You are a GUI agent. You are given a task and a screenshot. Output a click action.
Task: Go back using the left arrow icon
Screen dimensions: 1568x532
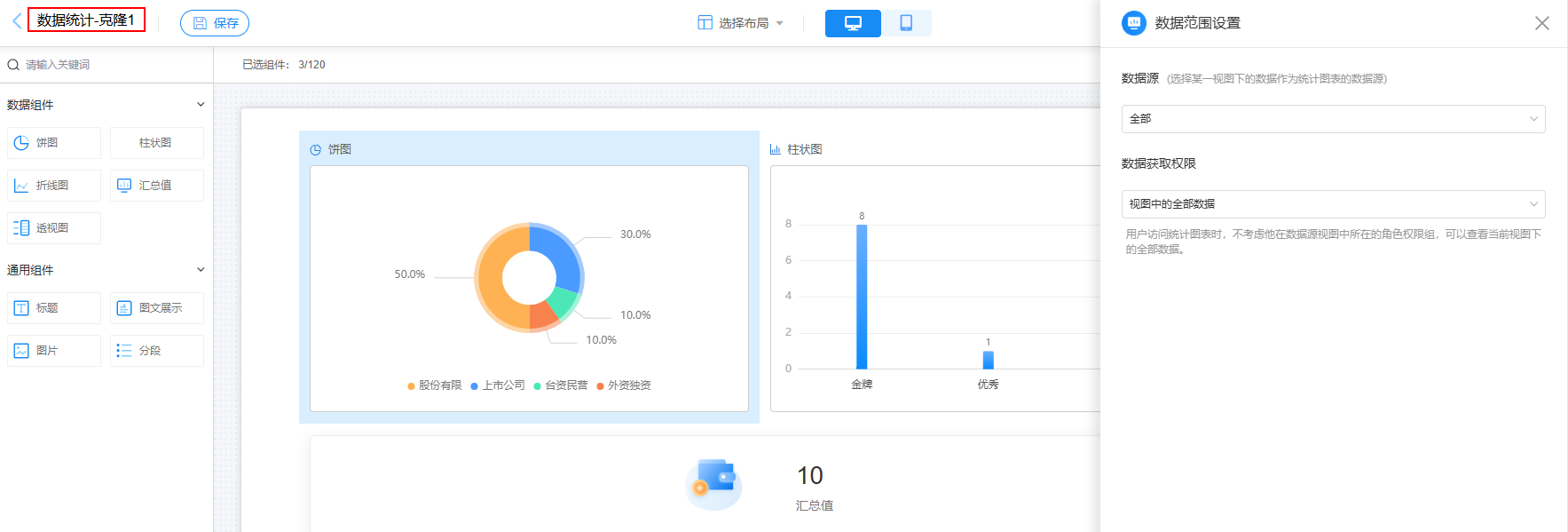(16, 21)
